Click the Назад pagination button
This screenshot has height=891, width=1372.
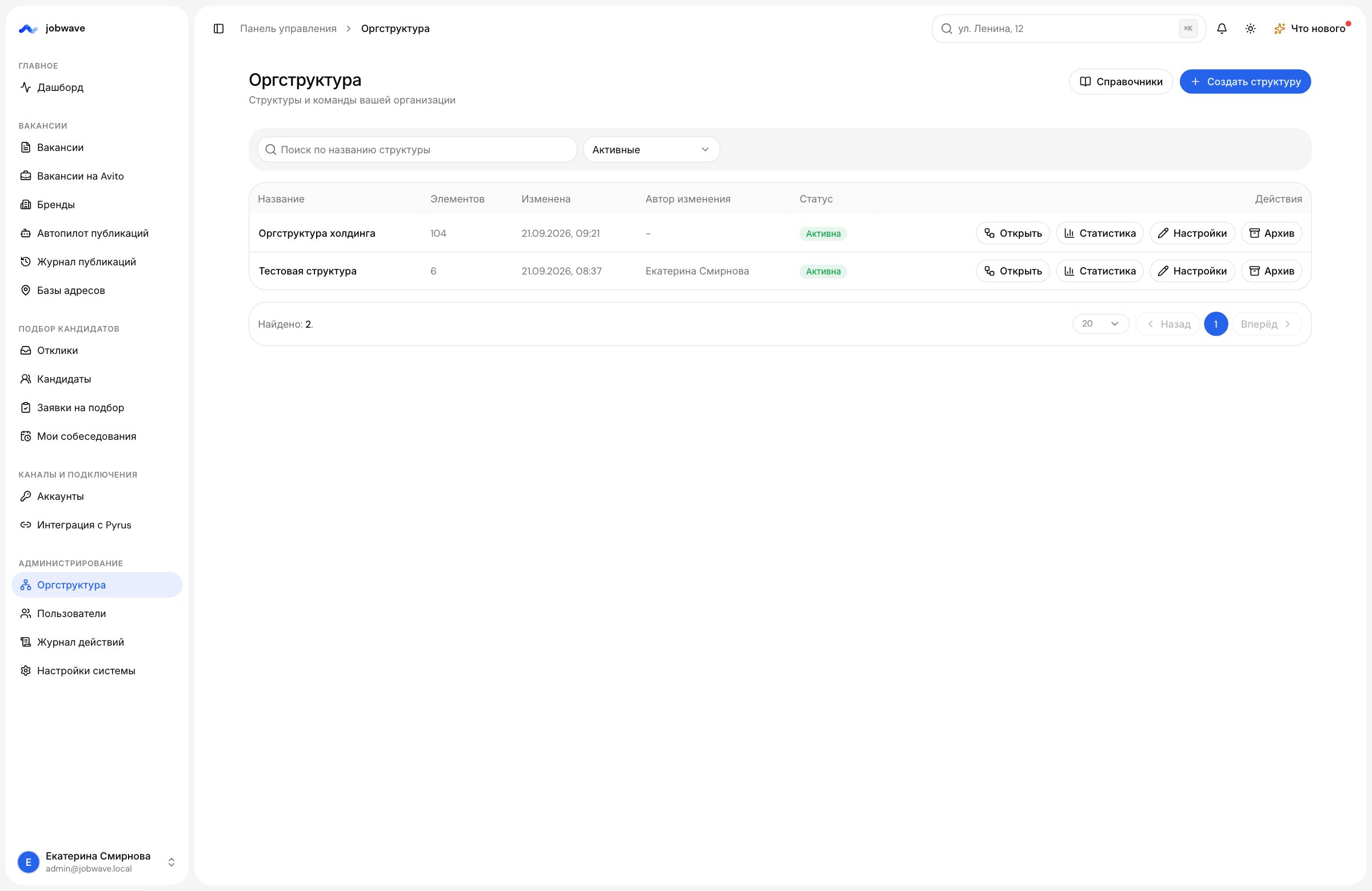point(1167,324)
